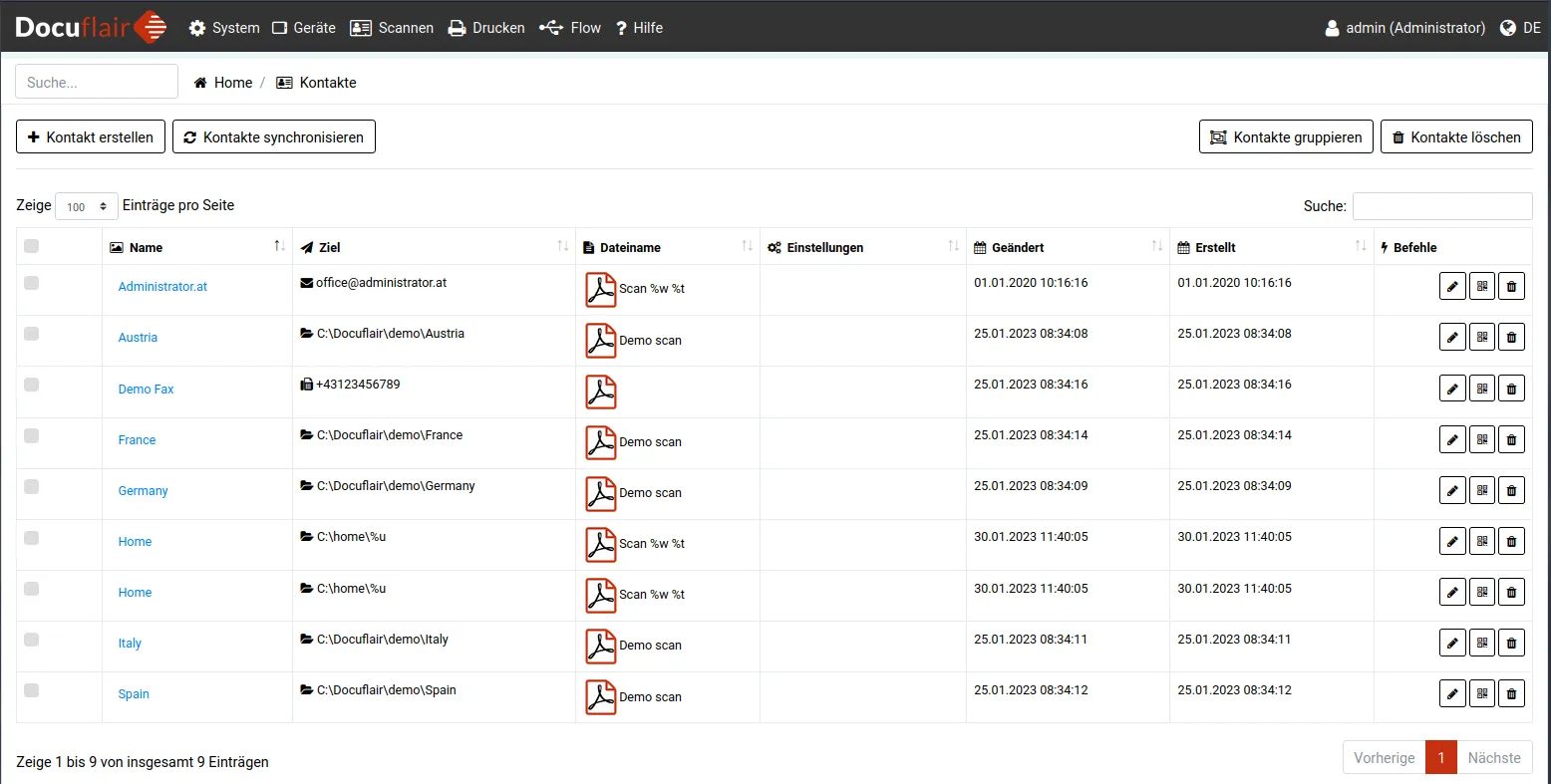This screenshot has height=784, width=1551.
Task: Click the Docuflair logo
Action: coord(91,27)
